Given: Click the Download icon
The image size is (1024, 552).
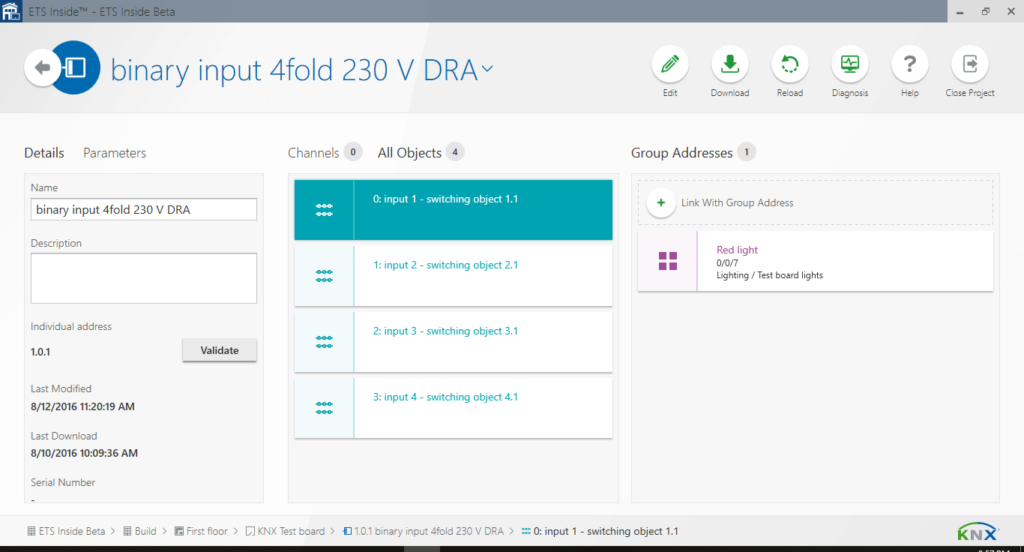Looking at the screenshot, I should coord(729,64).
